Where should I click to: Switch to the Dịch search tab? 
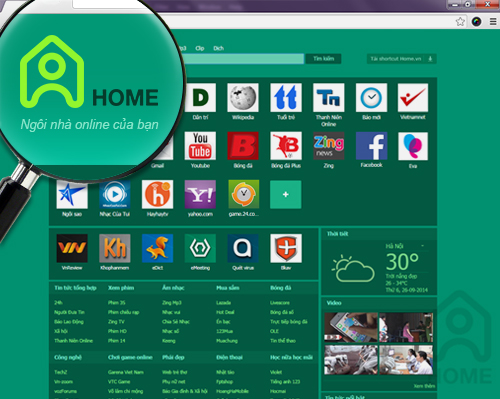pos(218,48)
